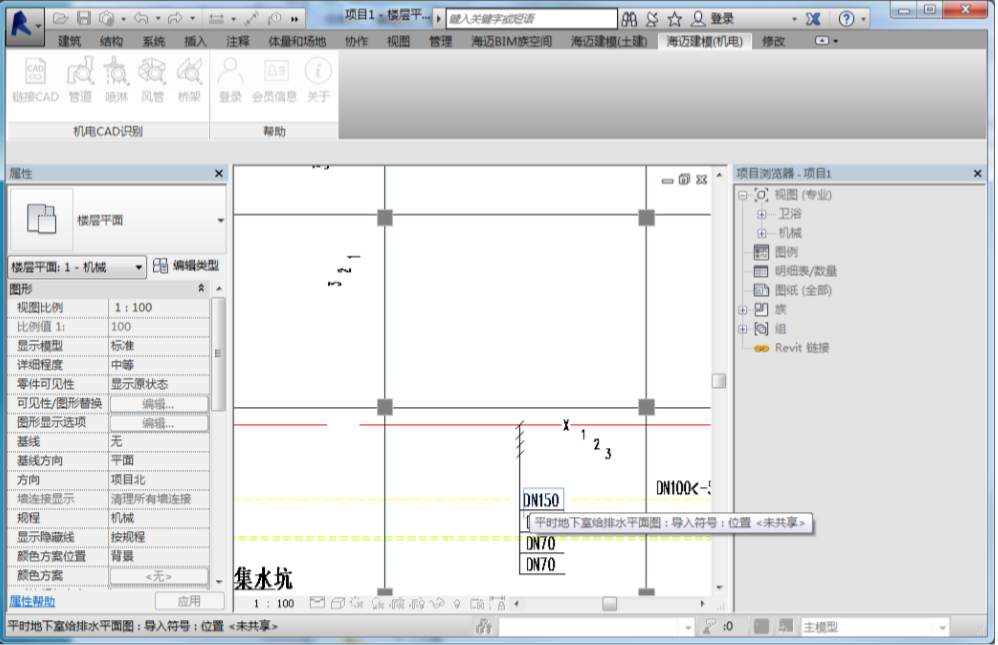Click the 视图比例 1 : 100 value
Viewport: 998px width, 645px height.
coord(159,308)
